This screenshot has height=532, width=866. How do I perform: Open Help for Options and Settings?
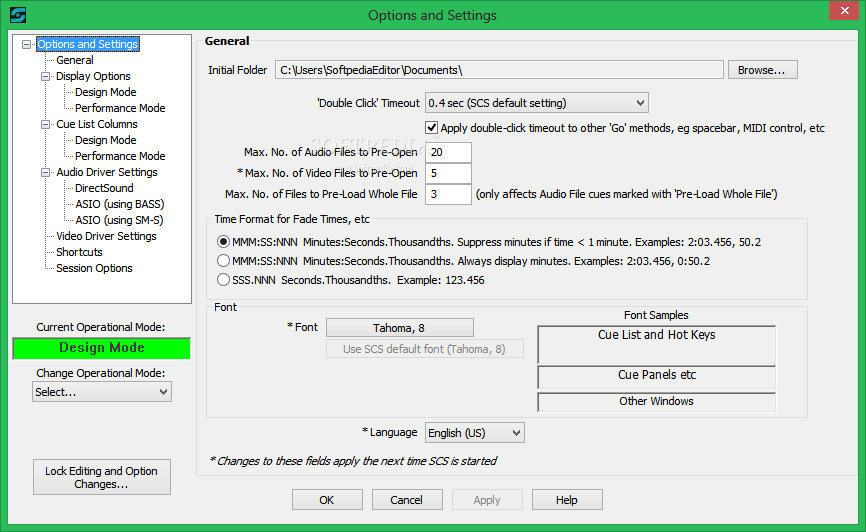click(x=567, y=500)
